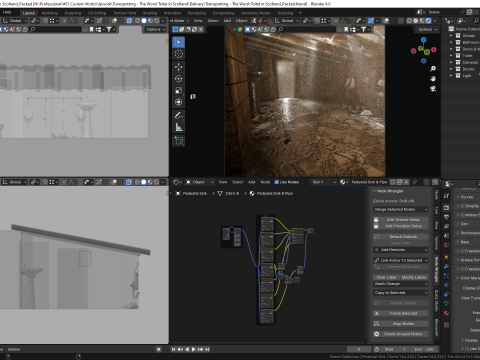Select the 3D Cursor tool
The height and width of the screenshot is (360, 480).
(179, 54)
